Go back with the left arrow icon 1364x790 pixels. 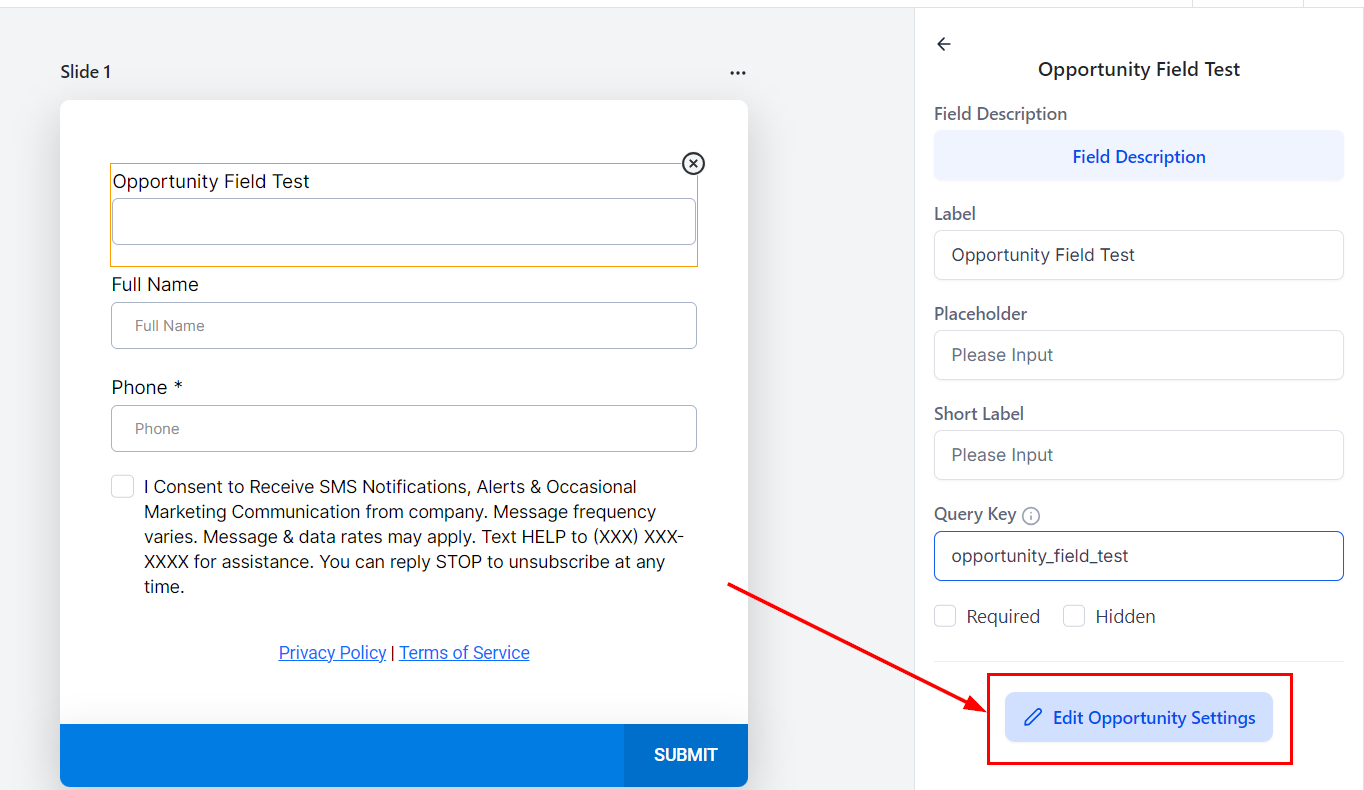coord(943,44)
